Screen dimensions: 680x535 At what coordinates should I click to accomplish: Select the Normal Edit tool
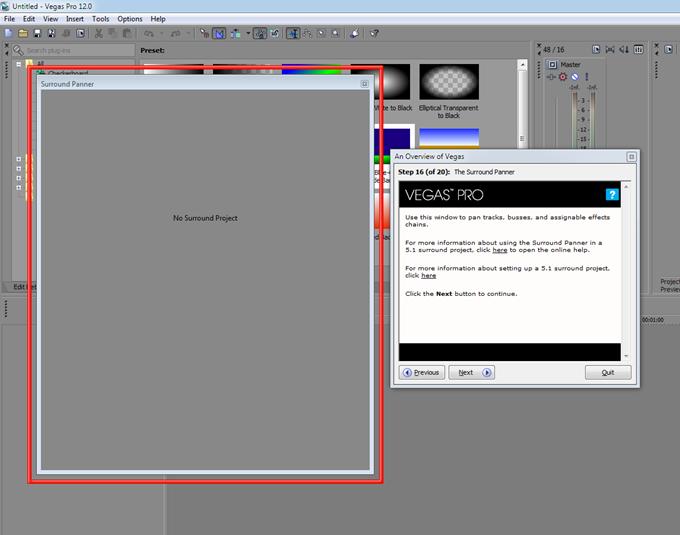click(293, 33)
